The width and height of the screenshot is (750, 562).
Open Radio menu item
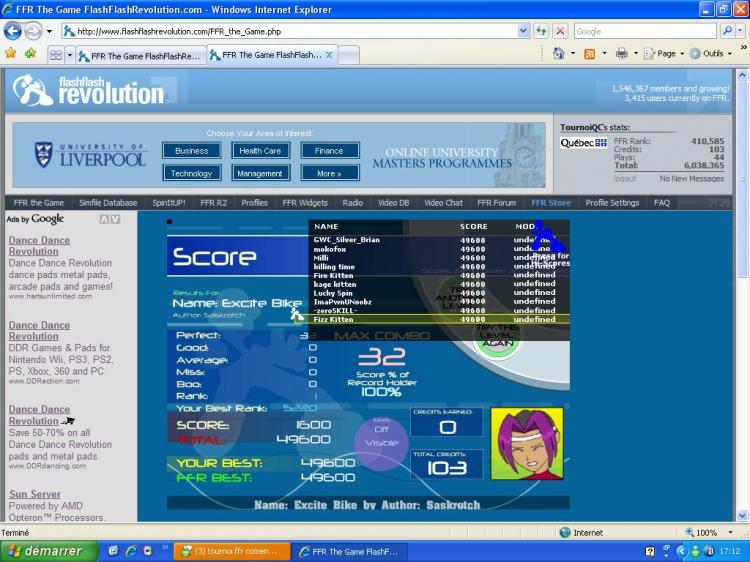tap(353, 203)
